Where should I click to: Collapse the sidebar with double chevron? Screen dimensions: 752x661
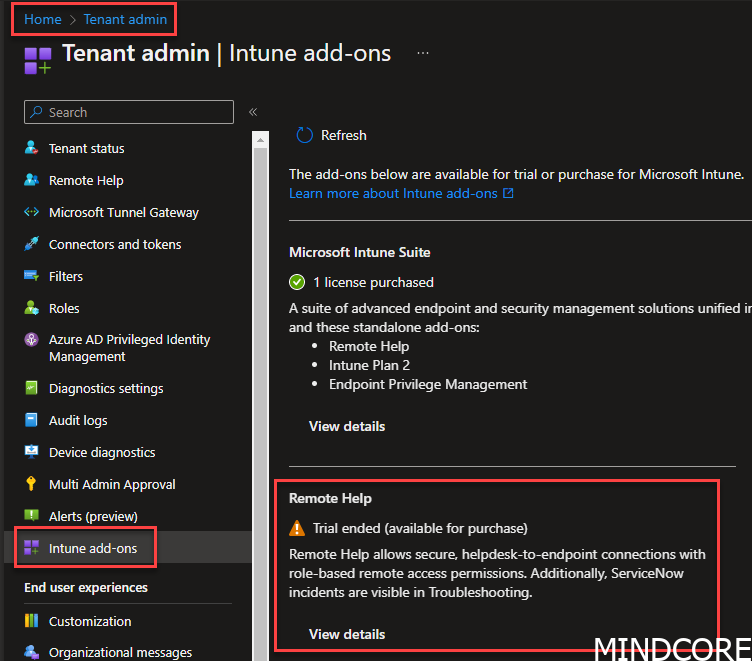[253, 112]
